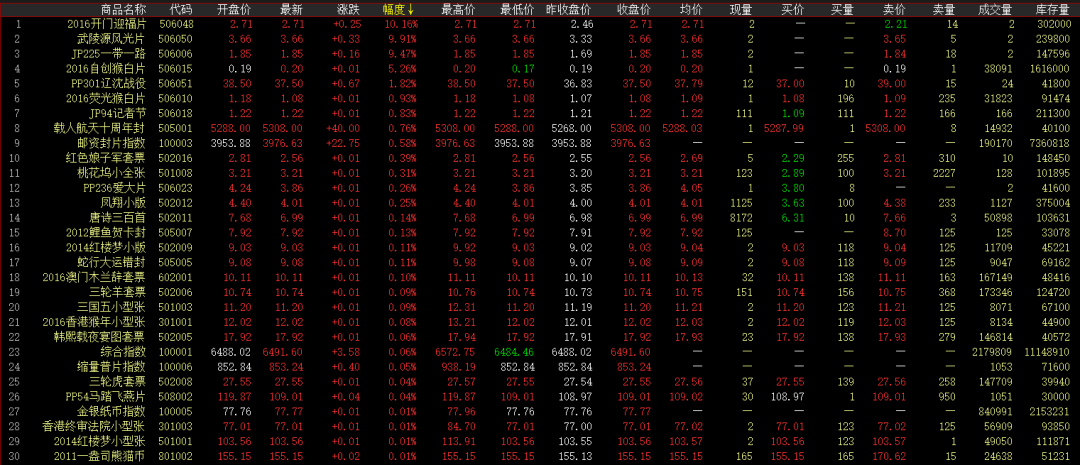
Task: Click the 涨跌 column header
Action: point(348,9)
